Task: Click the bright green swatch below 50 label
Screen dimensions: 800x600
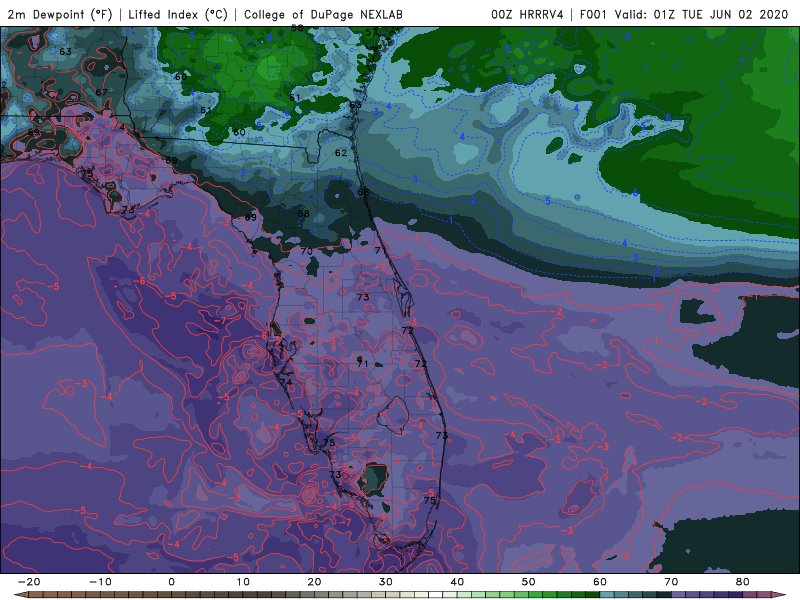Action: pyautogui.click(x=536, y=595)
